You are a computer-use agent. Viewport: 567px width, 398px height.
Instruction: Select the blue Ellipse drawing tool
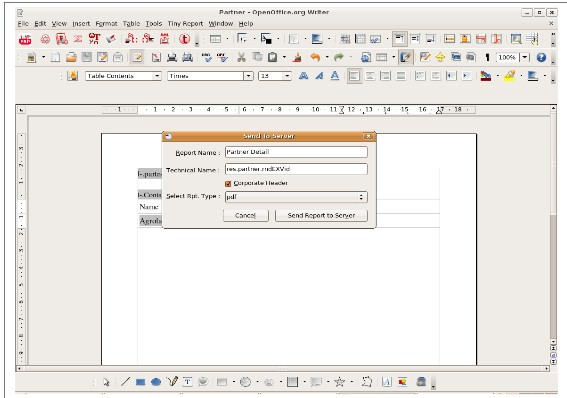[x=156, y=382]
